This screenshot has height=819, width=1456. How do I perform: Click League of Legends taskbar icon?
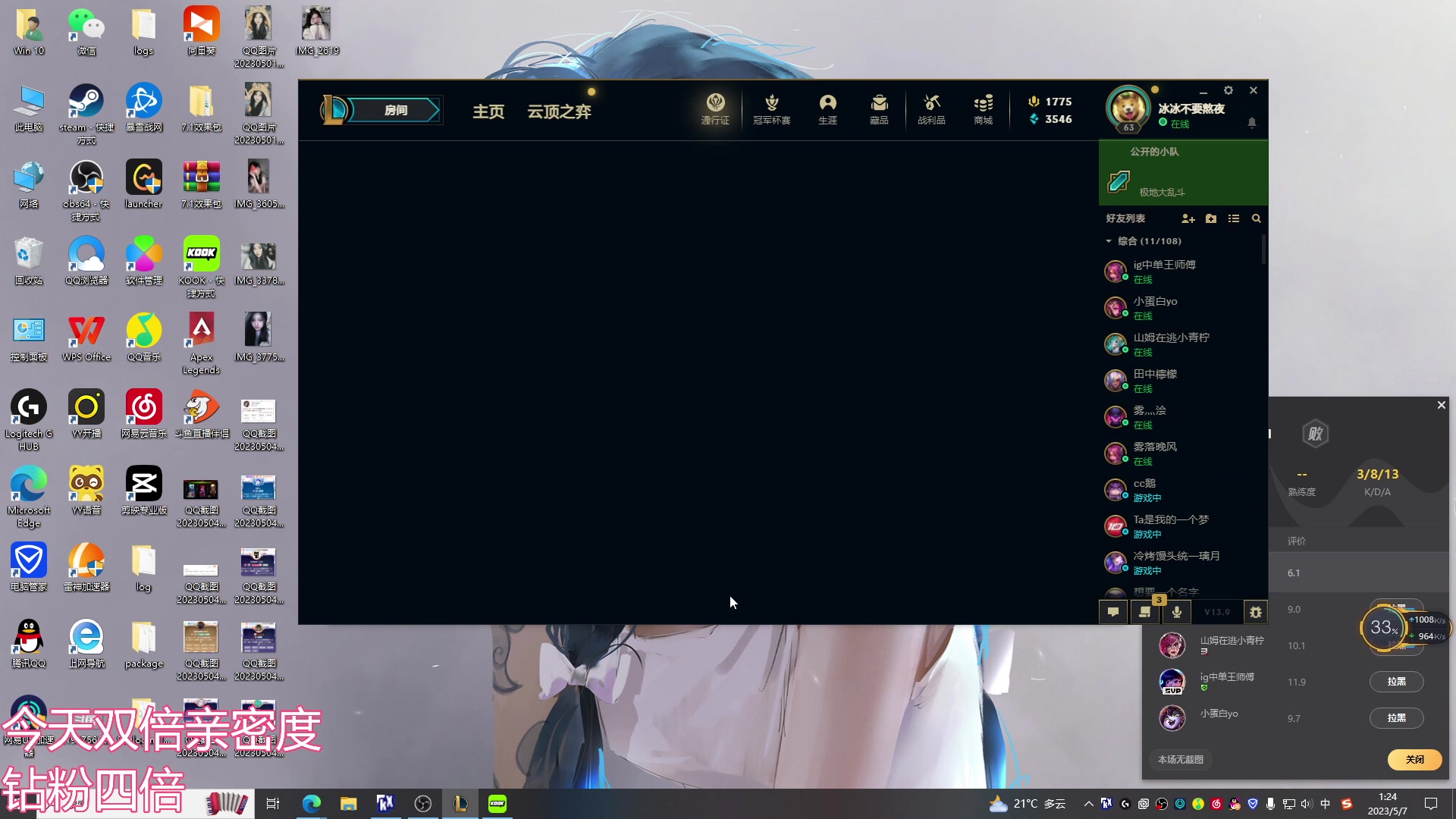[460, 804]
